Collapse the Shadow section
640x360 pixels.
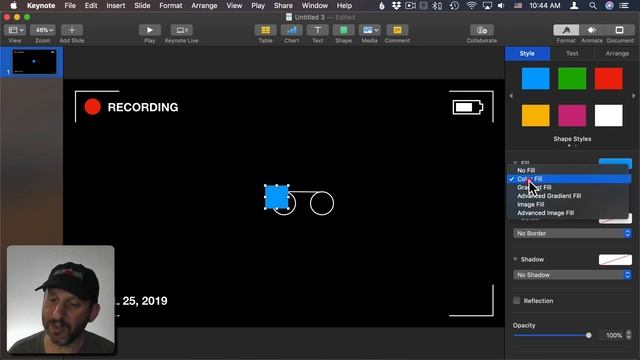pos(515,260)
